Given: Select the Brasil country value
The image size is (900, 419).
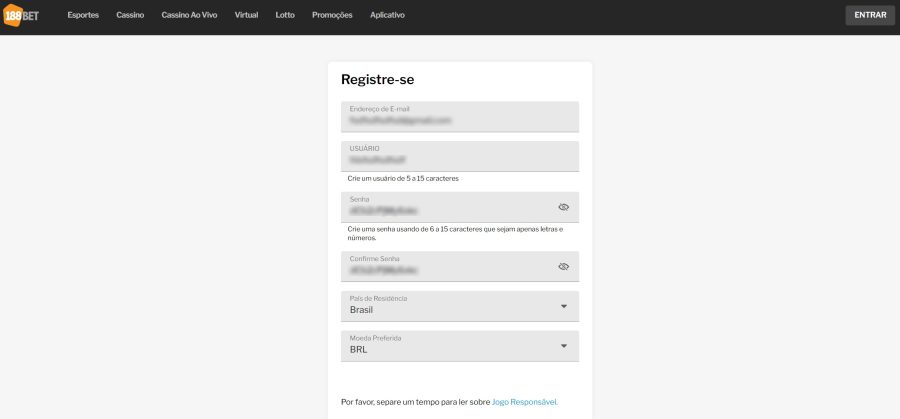Looking at the screenshot, I should click(x=362, y=310).
